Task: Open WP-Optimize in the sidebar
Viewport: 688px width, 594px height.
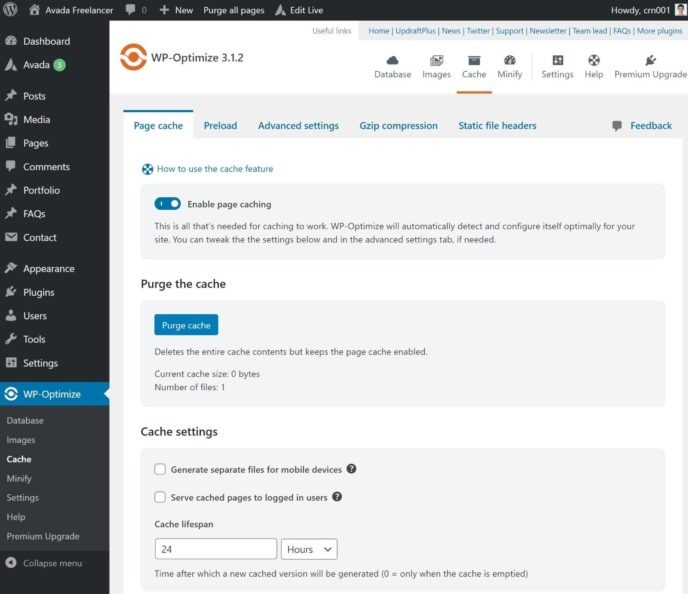Action: point(54,394)
